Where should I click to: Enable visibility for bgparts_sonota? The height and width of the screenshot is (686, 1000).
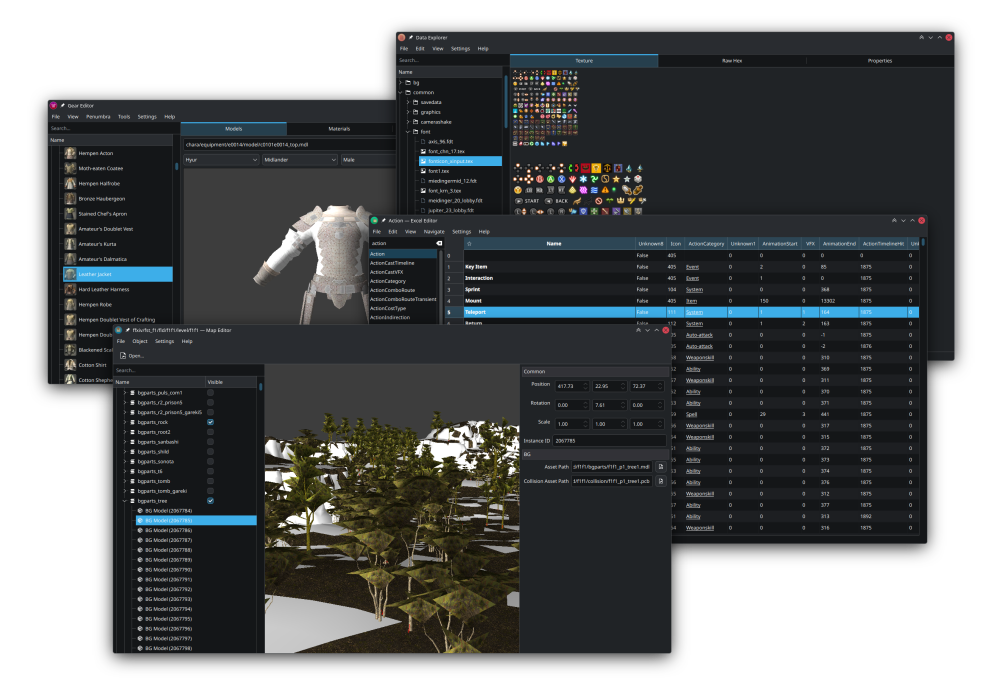point(210,461)
